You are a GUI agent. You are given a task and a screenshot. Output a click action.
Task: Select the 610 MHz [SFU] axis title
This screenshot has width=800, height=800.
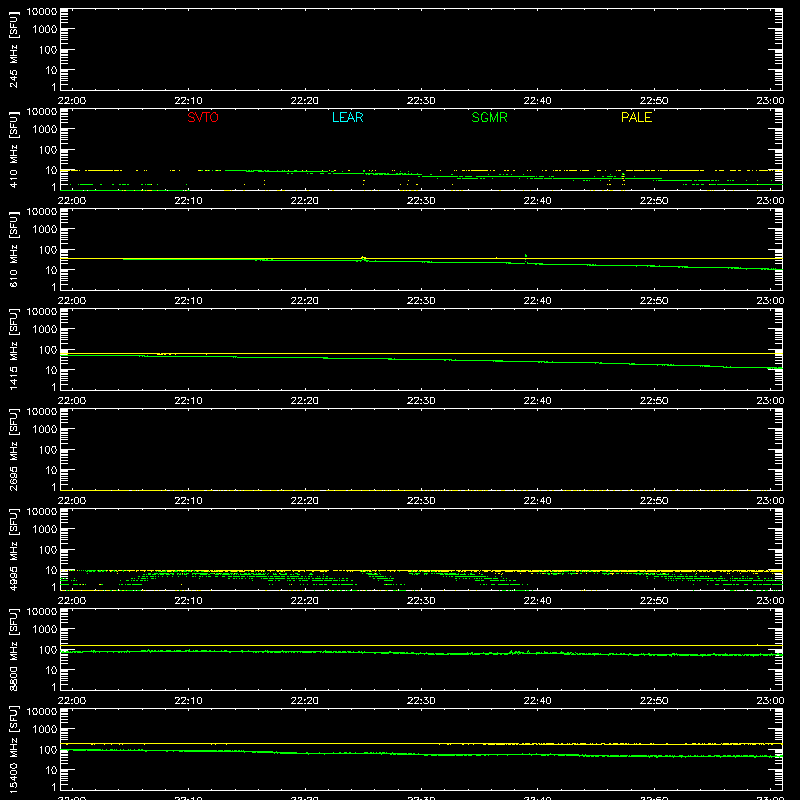13,250
